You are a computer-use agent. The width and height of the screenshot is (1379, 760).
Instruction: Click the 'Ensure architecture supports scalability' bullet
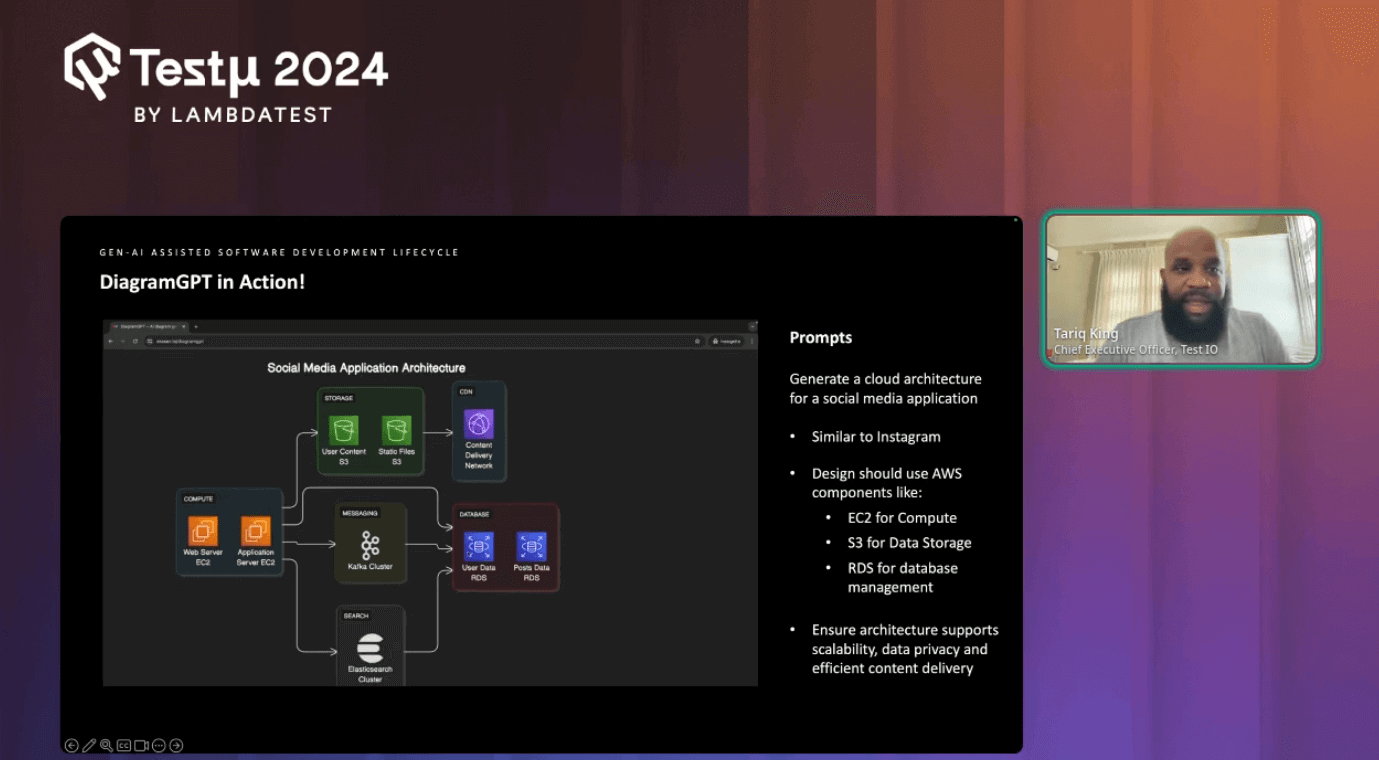[905, 649]
